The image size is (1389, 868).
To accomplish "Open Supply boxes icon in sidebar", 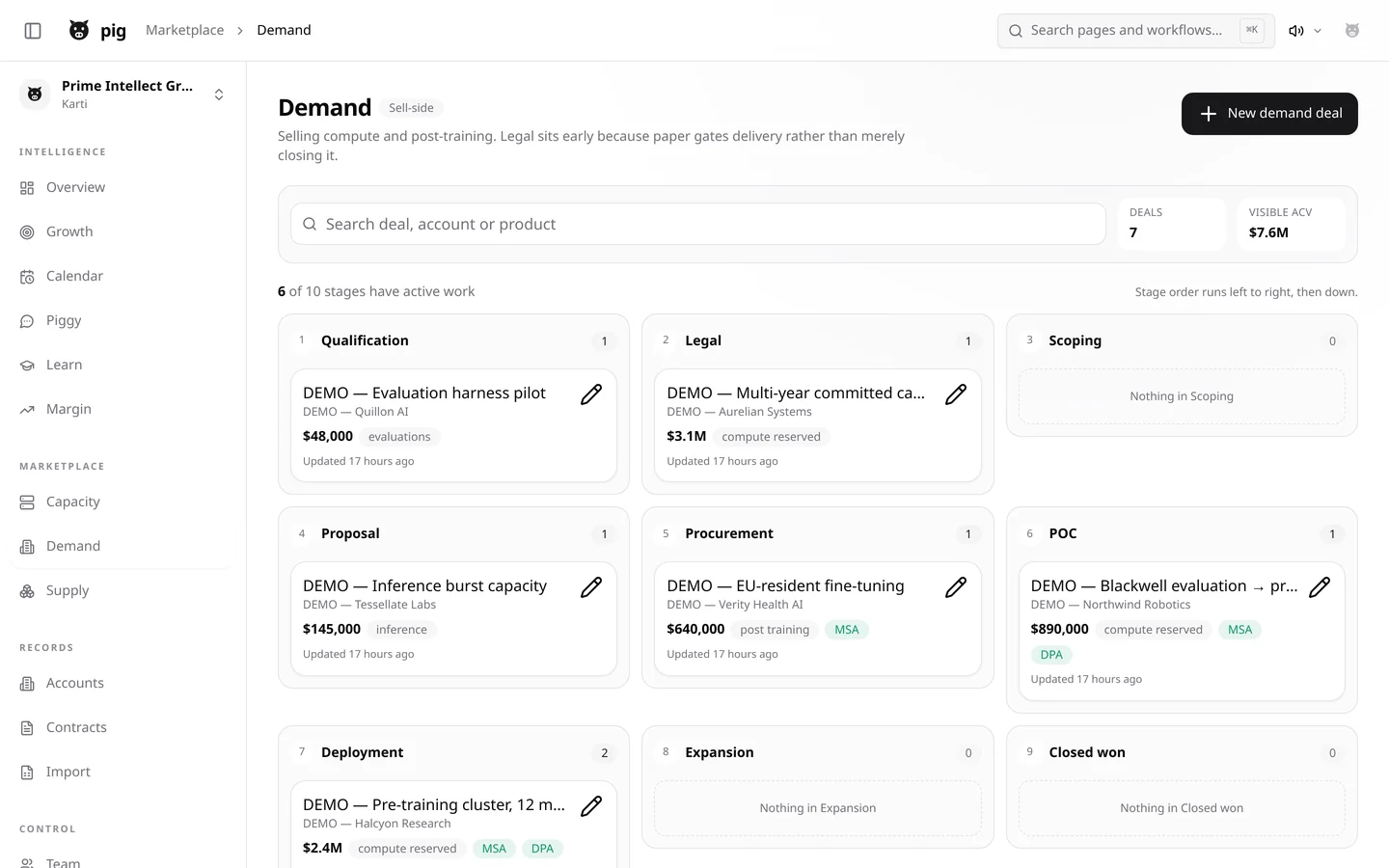I will (27, 591).
